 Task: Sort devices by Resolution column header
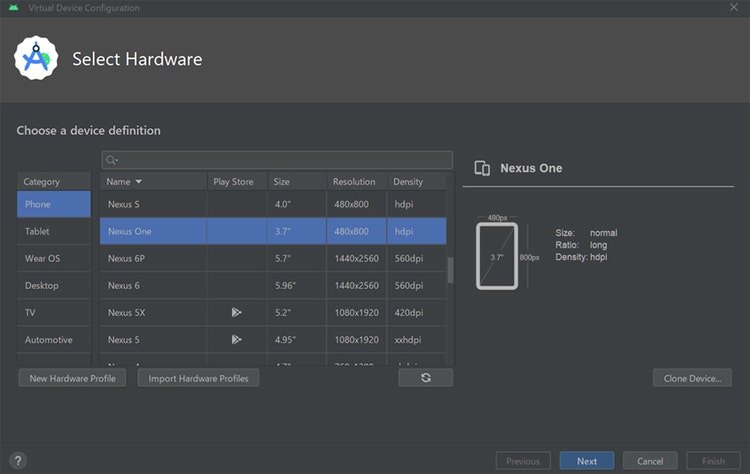point(356,182)
